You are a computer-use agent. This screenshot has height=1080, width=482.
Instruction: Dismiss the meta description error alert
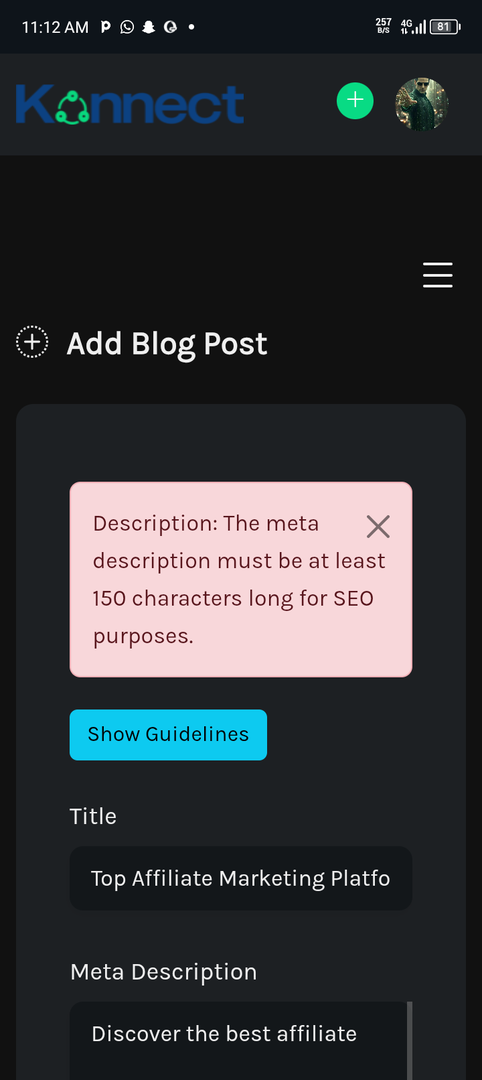(x=378, y=527)
